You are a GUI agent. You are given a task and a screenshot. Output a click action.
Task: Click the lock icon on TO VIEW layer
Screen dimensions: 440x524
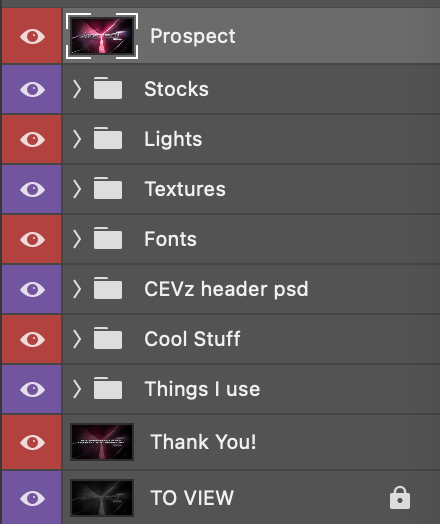(400, 498)
